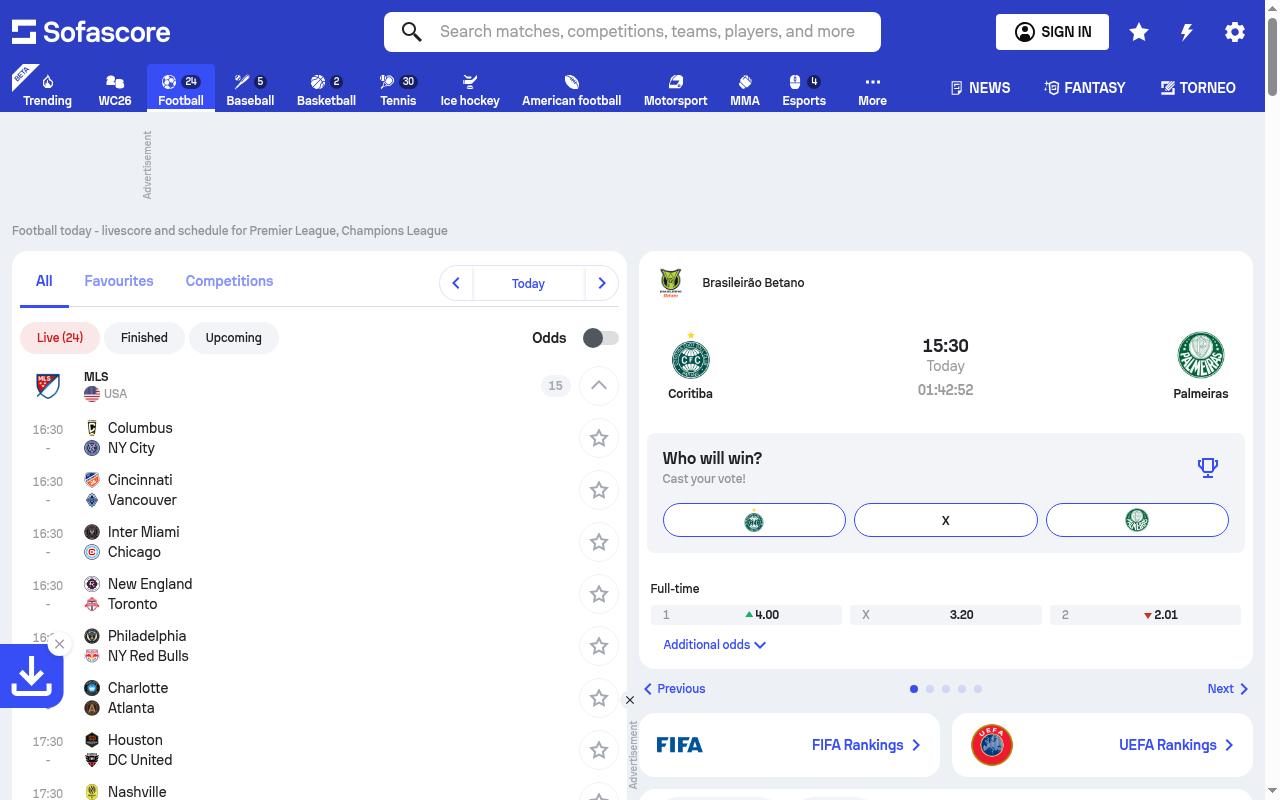Select draw odds 3.20
This screenshot has height=800, width=1280.
(x=945, y=615)
